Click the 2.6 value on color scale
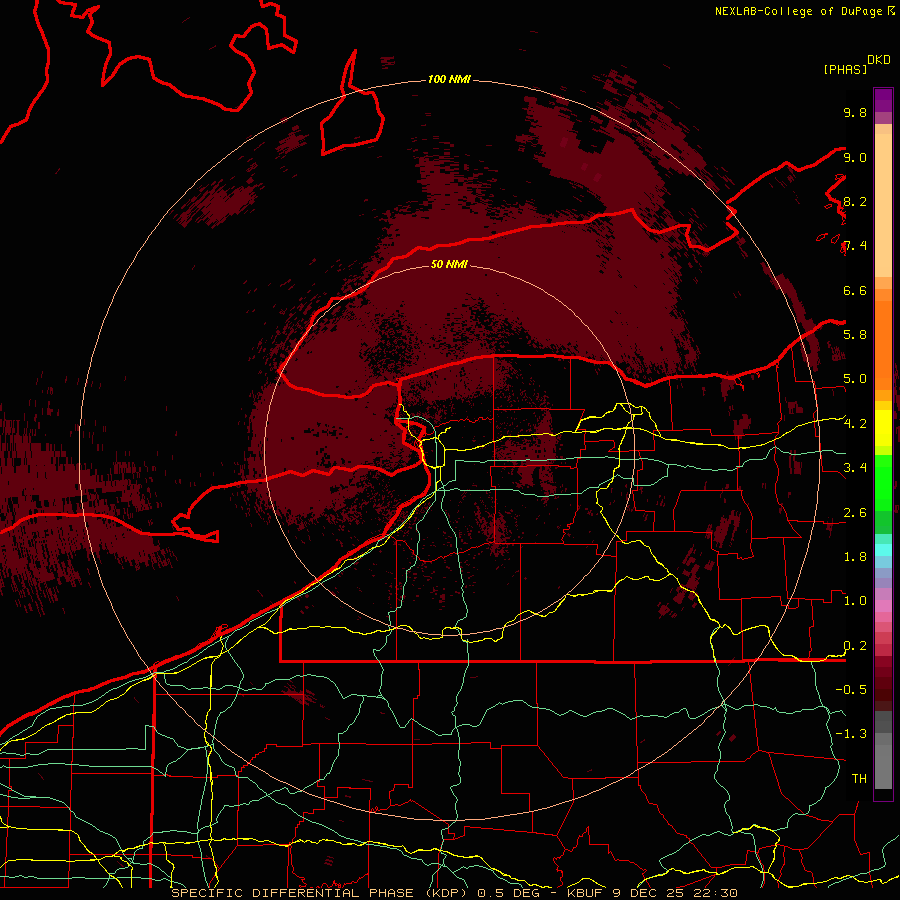 855,512
